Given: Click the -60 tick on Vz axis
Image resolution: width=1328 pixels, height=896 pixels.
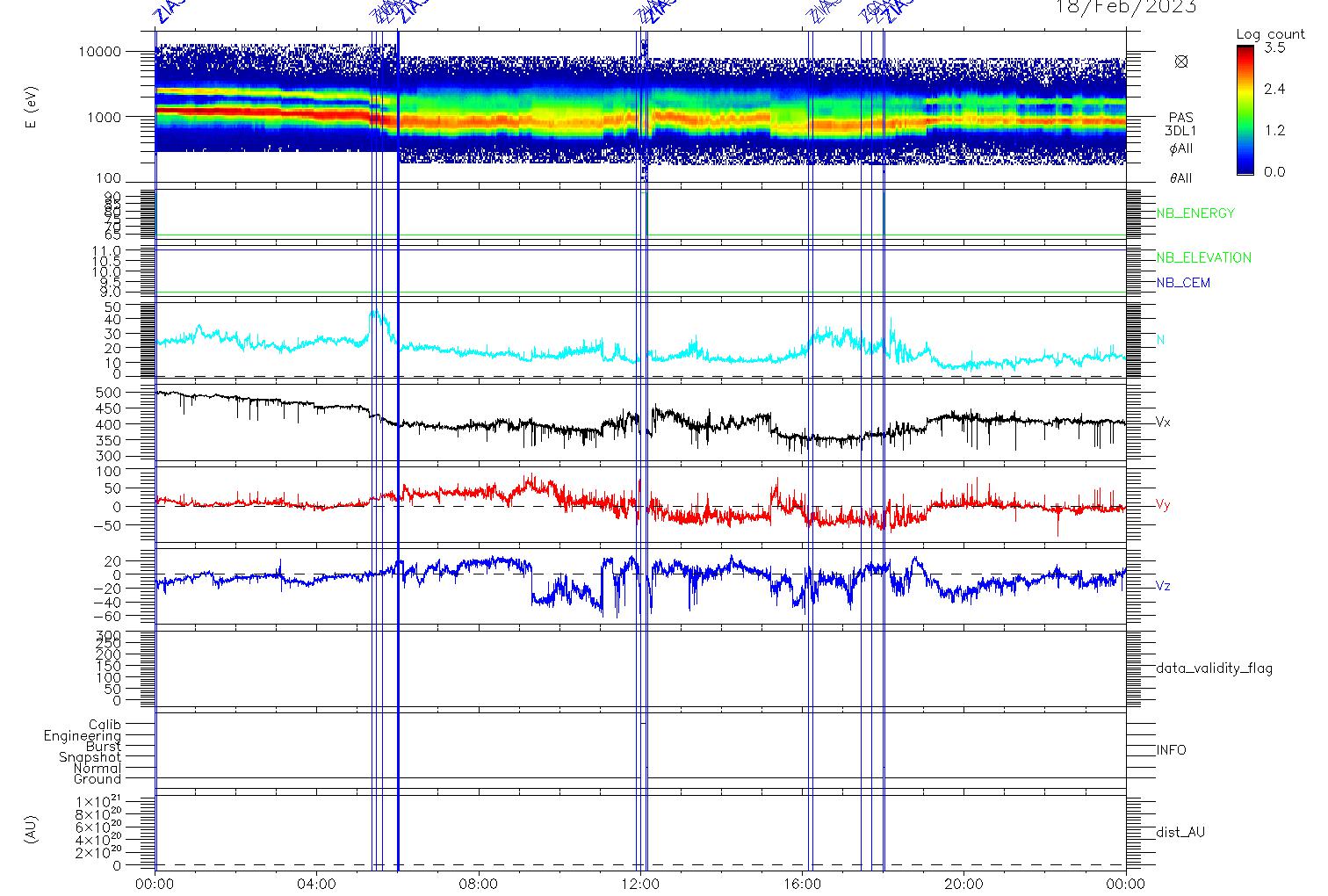Looking at the screenshot, I should (106, 617).
